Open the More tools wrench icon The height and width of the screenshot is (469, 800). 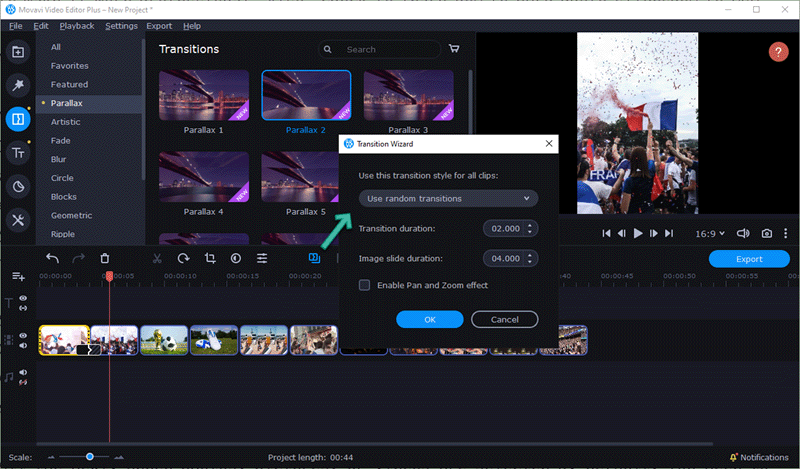18,220
